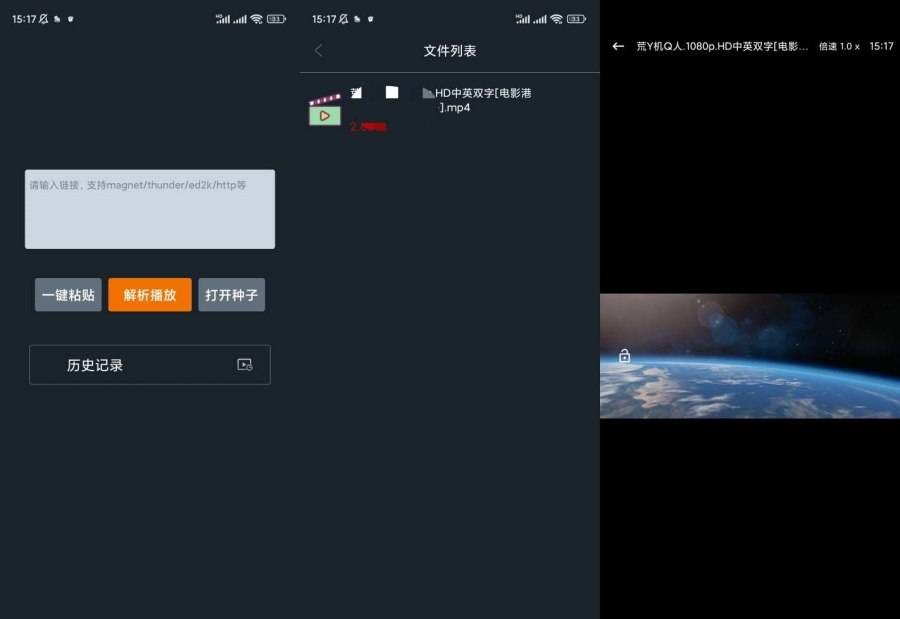
Task: Click the muted bell icon on input screen
Action: (43, 19)
